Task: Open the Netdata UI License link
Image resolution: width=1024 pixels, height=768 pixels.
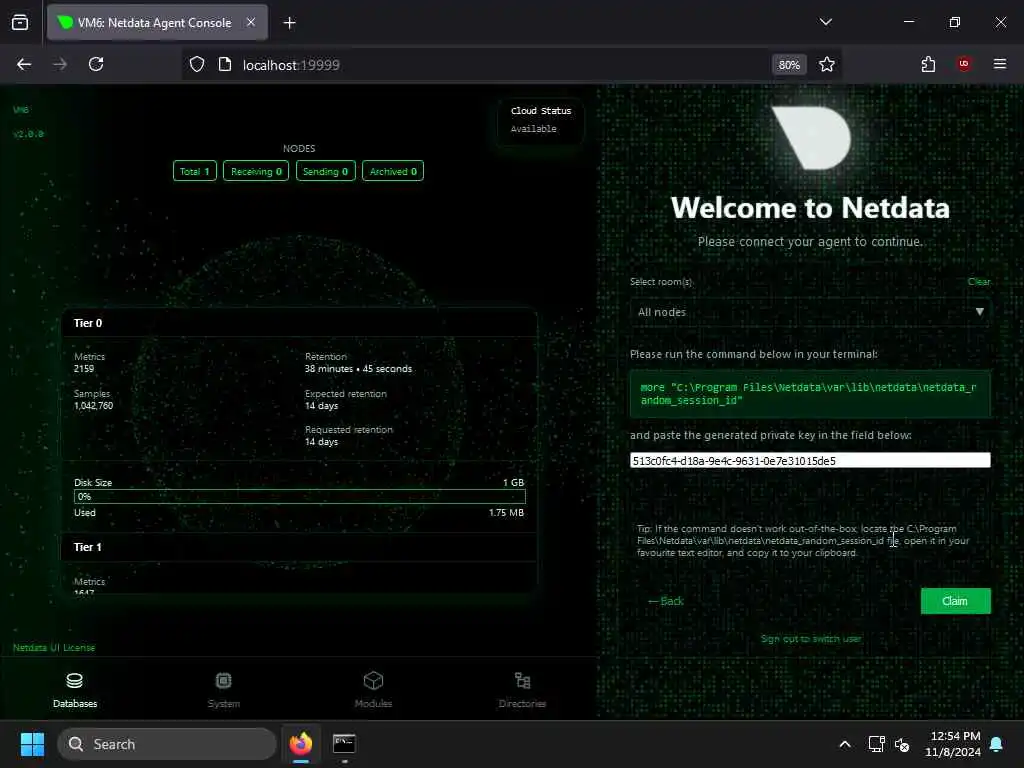Action: coord(54,648)
